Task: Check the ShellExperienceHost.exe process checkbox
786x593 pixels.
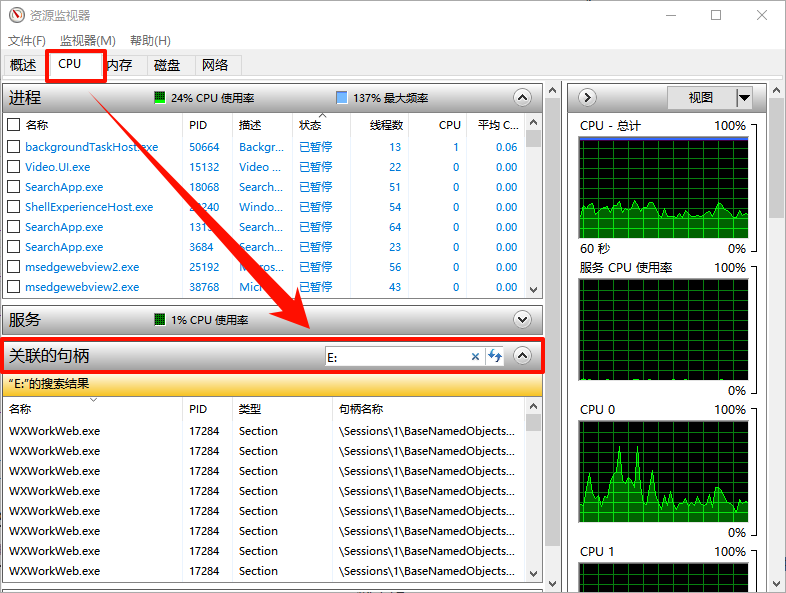Action: tap(14, 207)
